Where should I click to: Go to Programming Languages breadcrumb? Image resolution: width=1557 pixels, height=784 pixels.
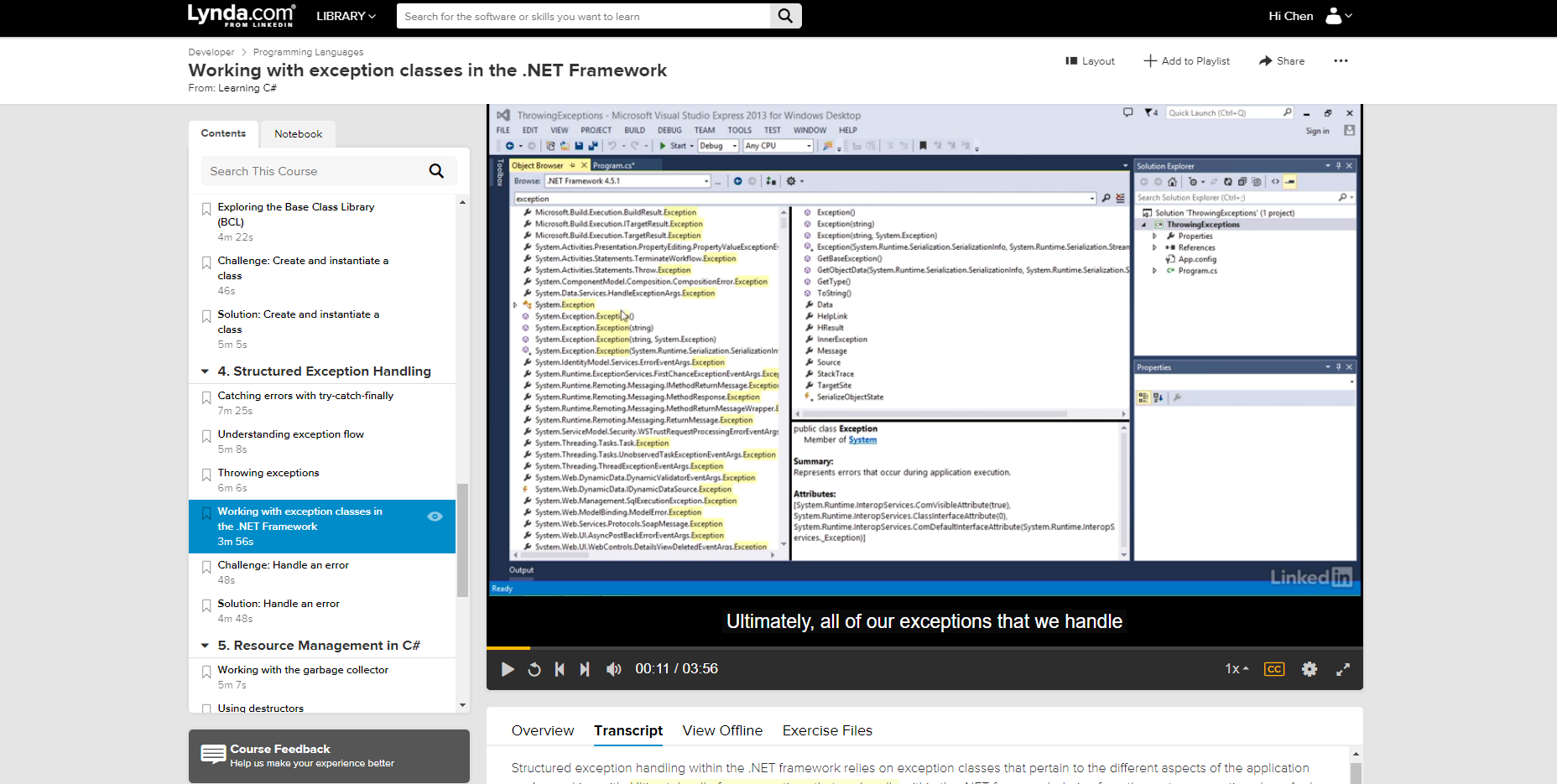point(308,52)
